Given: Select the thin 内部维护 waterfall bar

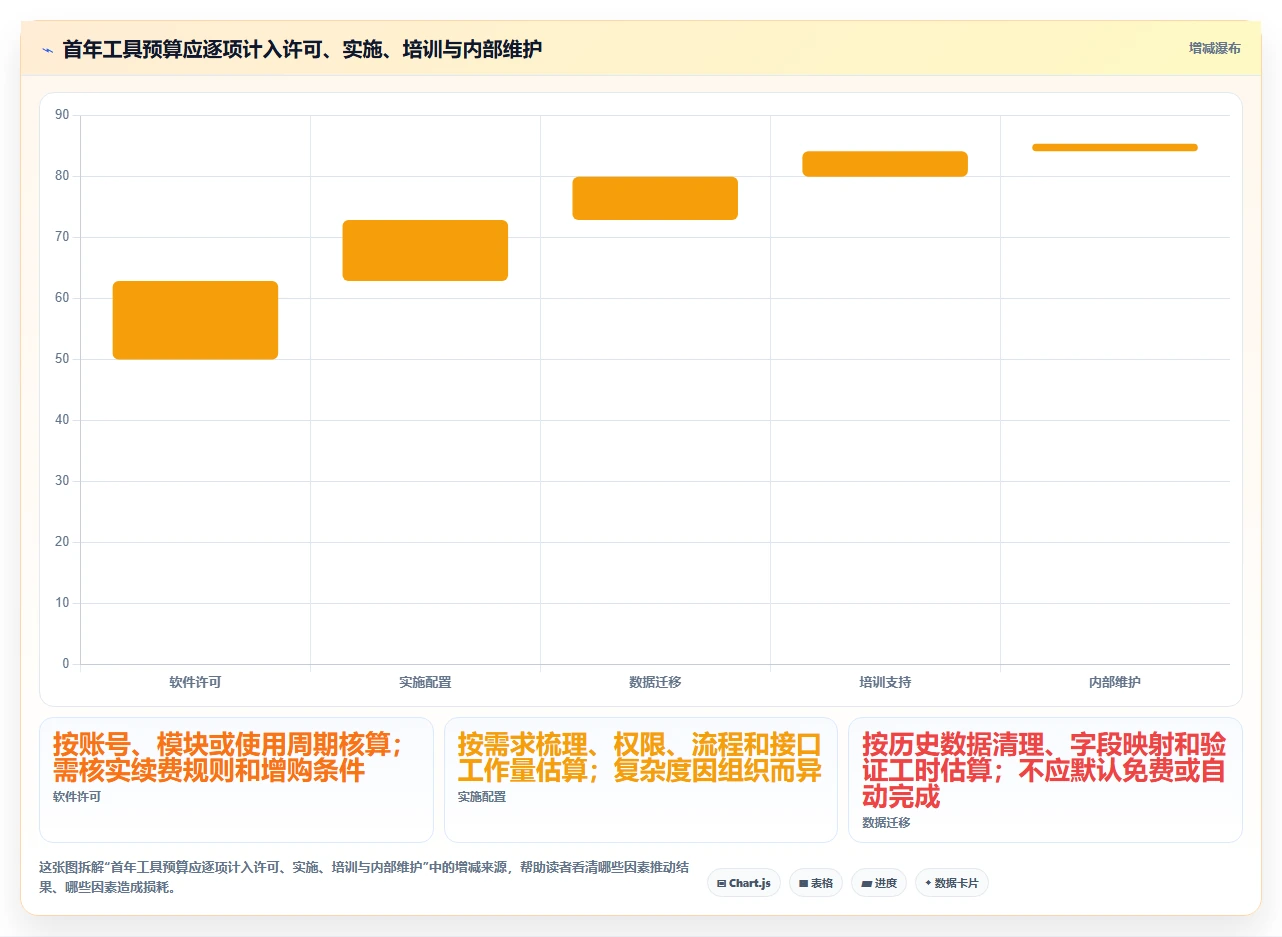Looking at the screenshot, I should 1115,147.
